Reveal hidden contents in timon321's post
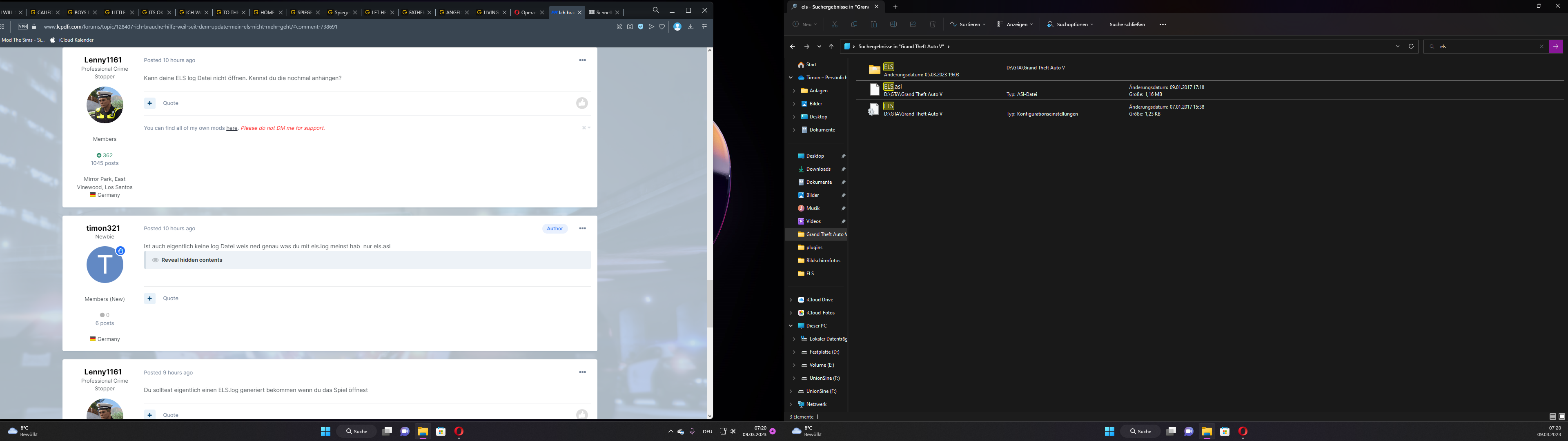The height and width of the screenshot is (441, 1568). 191,260
